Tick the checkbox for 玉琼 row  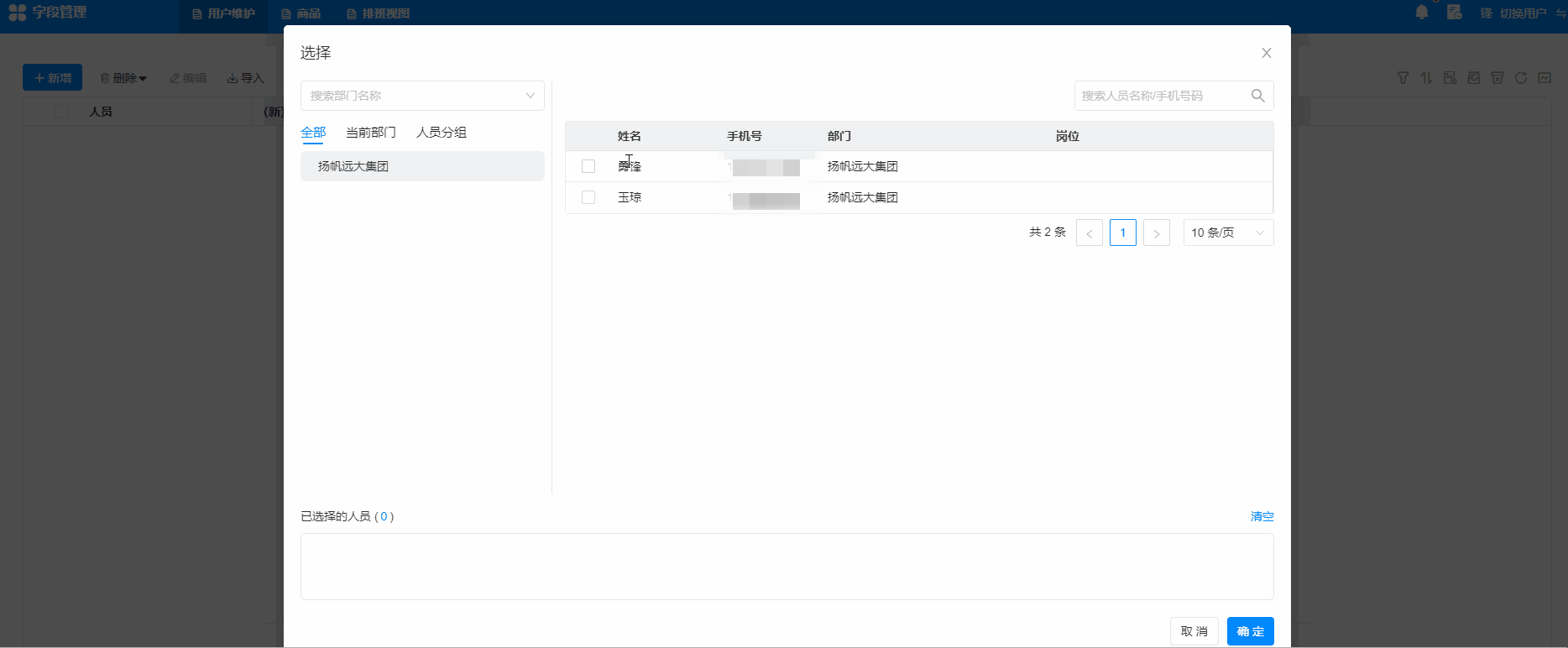pyautogui.click(x=588, y=197)
